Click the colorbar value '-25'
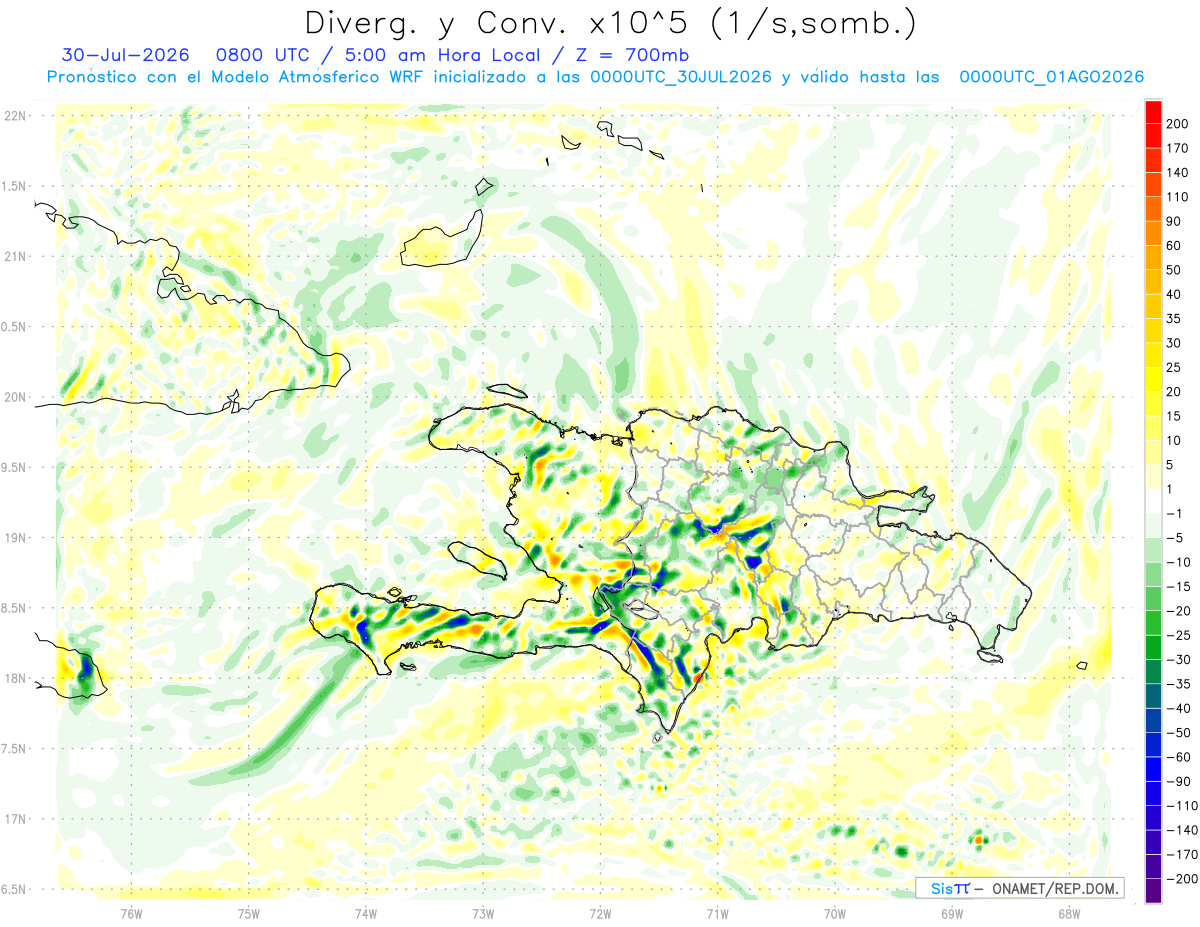 click(x=1178, y=636)
